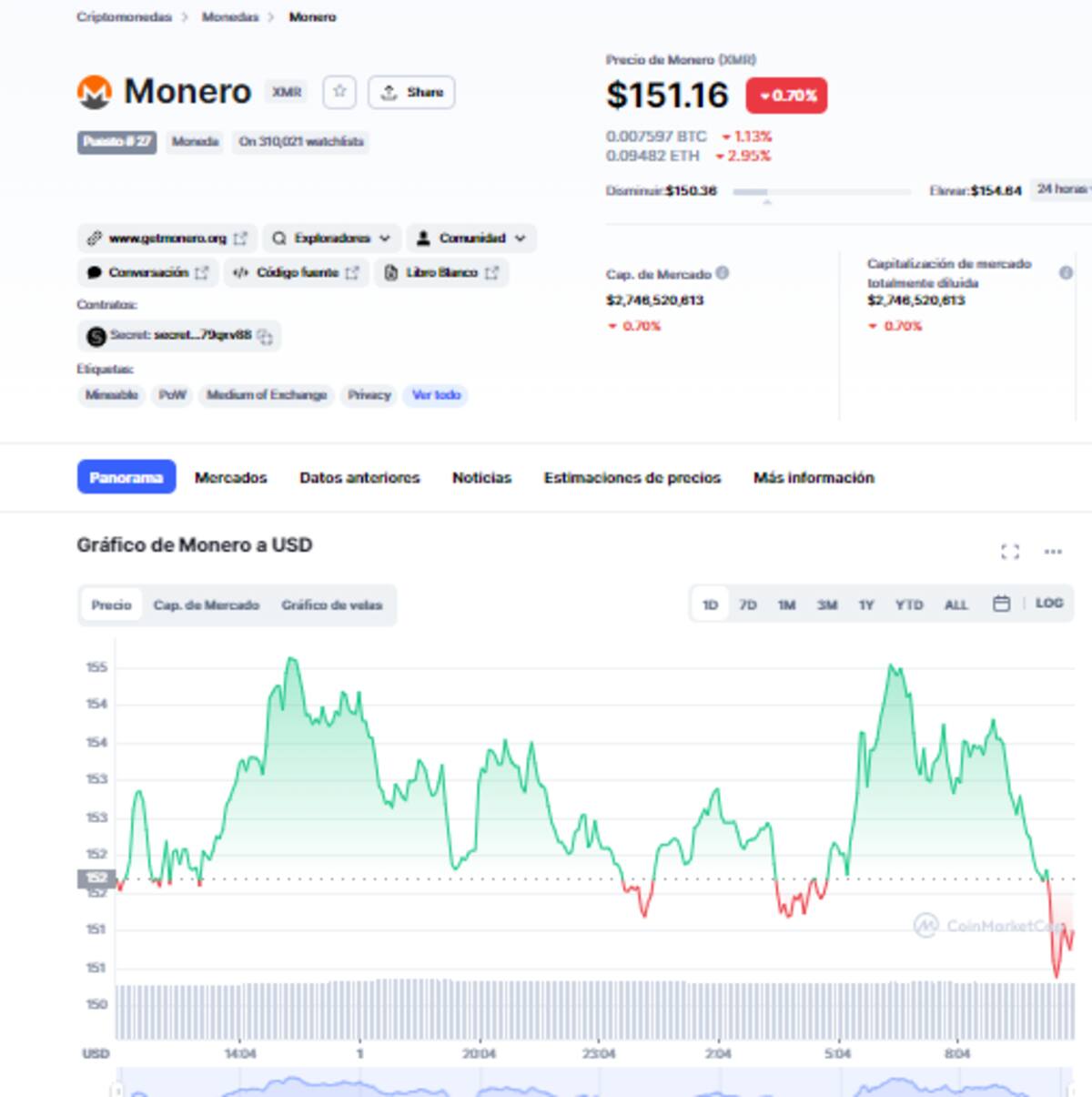Viewport: 1092px width, 1097px height.
Task: Click the red -0.70% price change badge
Action: point(787,96)
